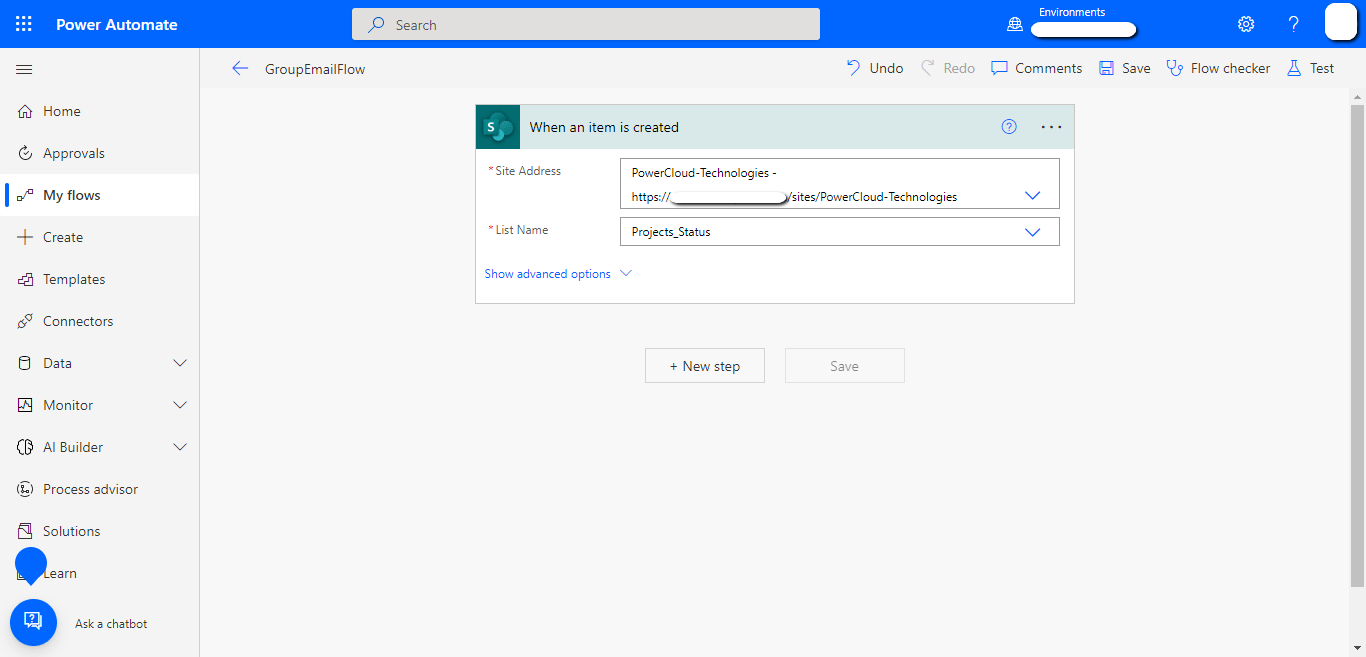Run the Flow checker
The width and height of the screenshot is (1366, 657).
[x=1219, y=68]
